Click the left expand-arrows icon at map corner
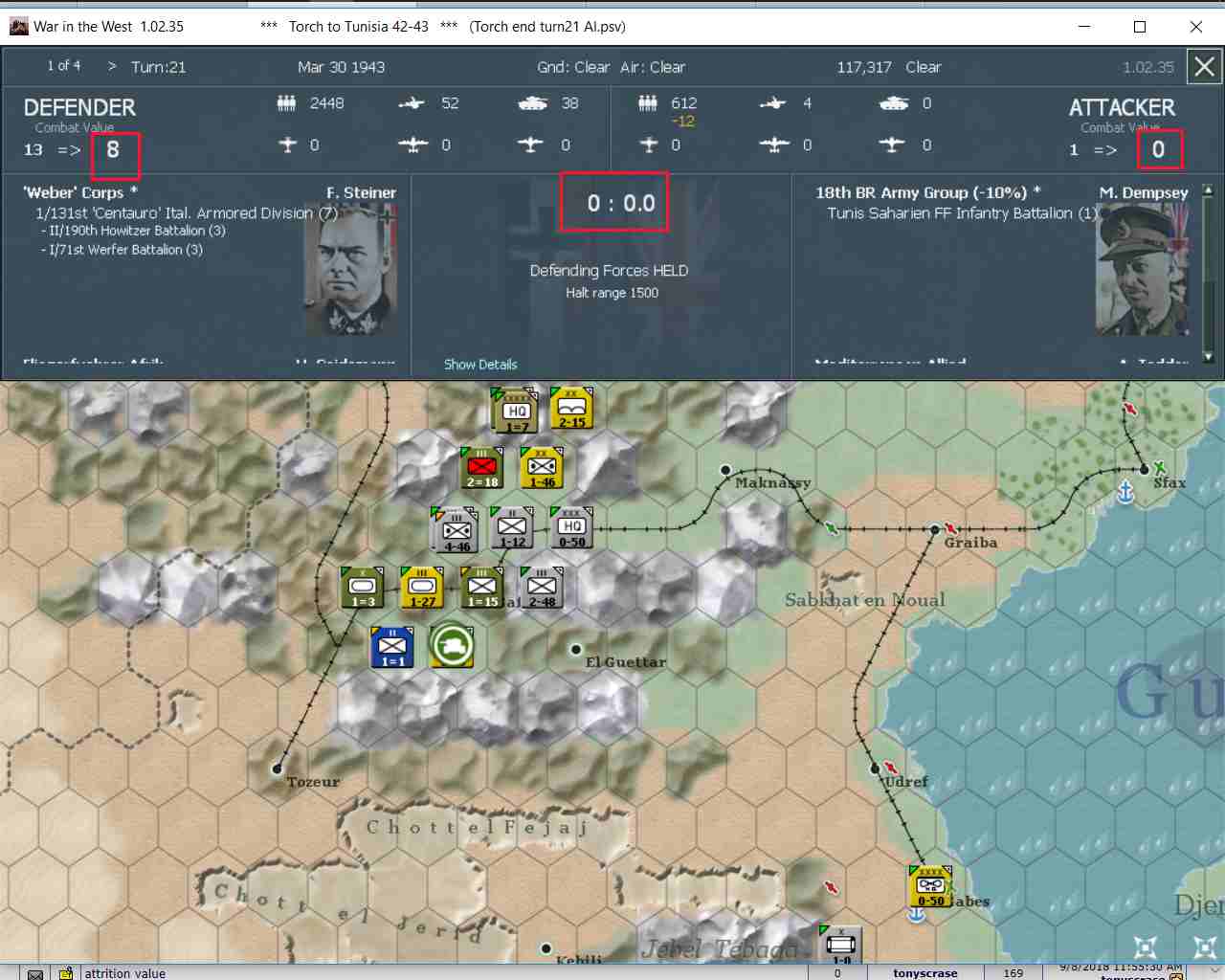 (x=1145, y=947)
